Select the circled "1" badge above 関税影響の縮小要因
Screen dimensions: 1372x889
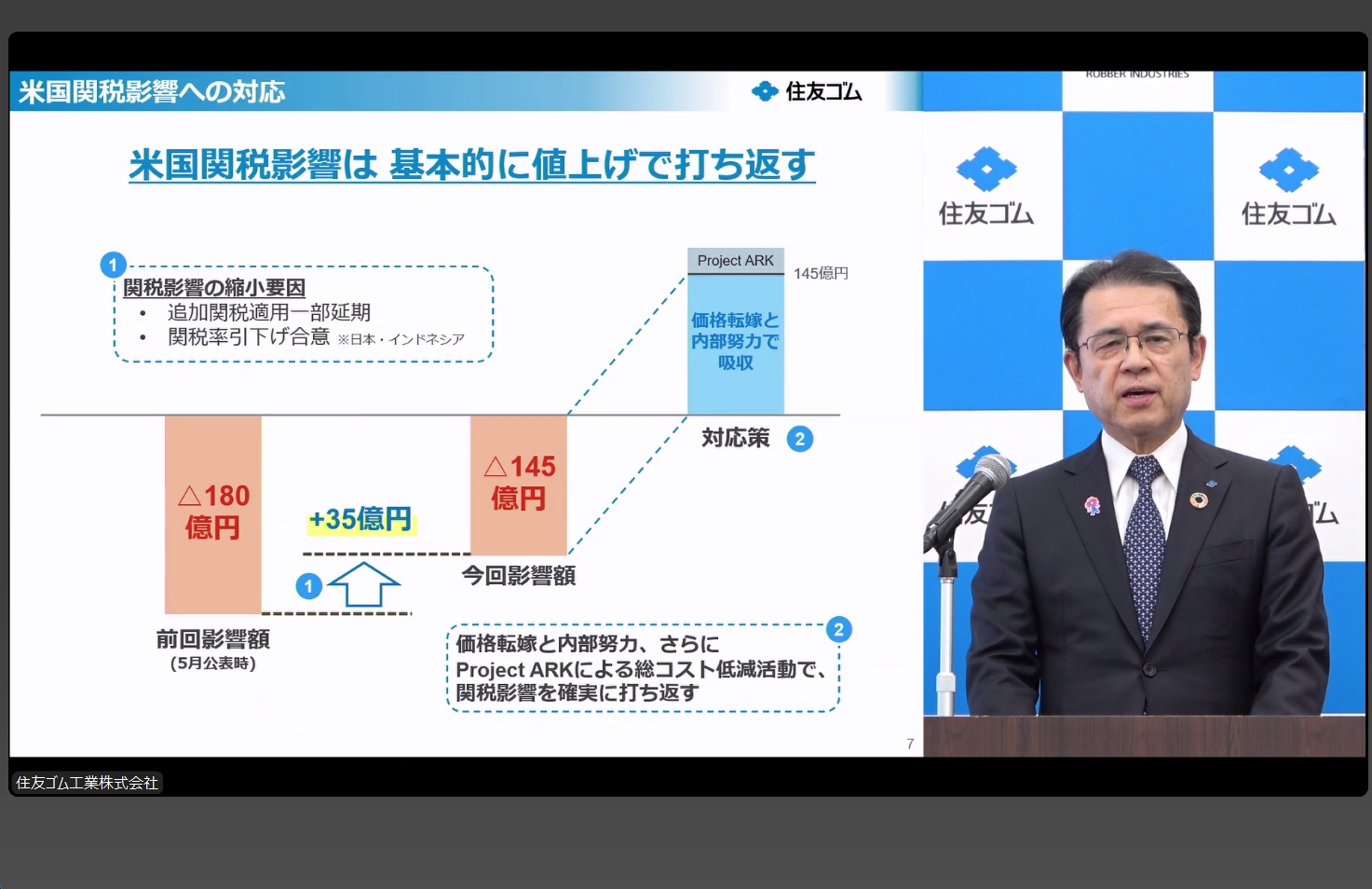113,265
